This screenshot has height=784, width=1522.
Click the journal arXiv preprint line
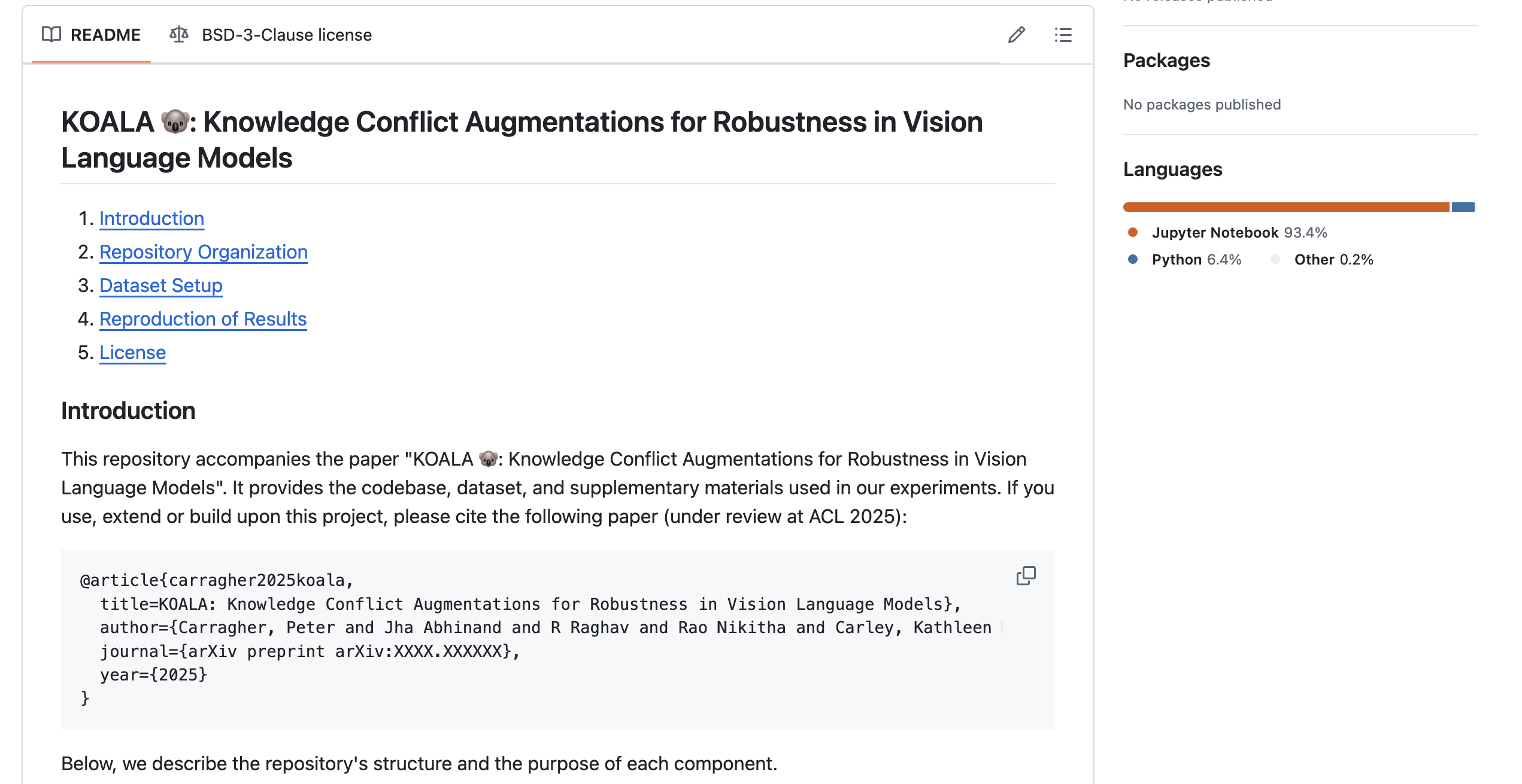[x=310, y=651]
